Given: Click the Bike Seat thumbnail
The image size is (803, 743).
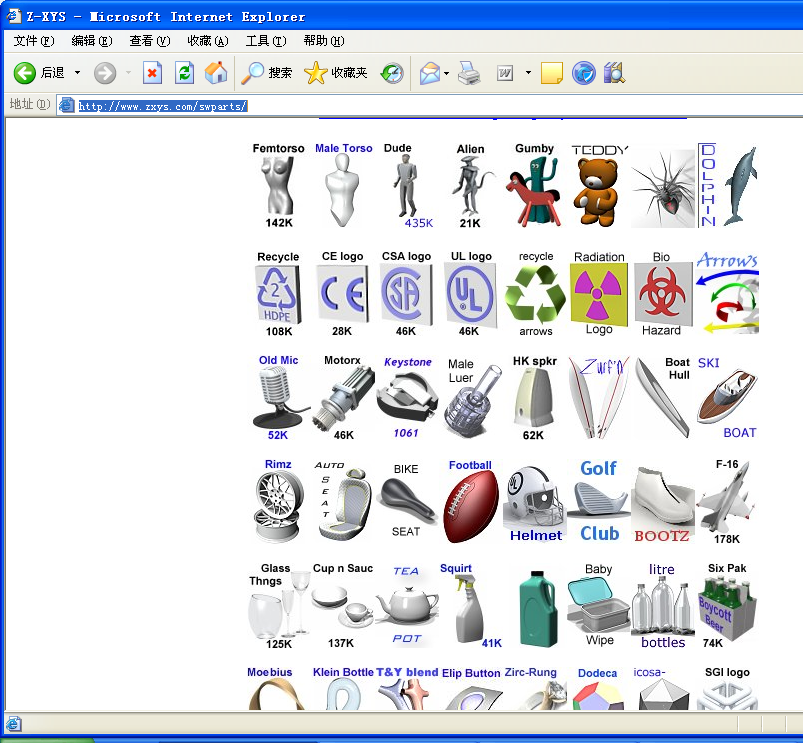Looking at the screenshot, I should tap(406, 500).
